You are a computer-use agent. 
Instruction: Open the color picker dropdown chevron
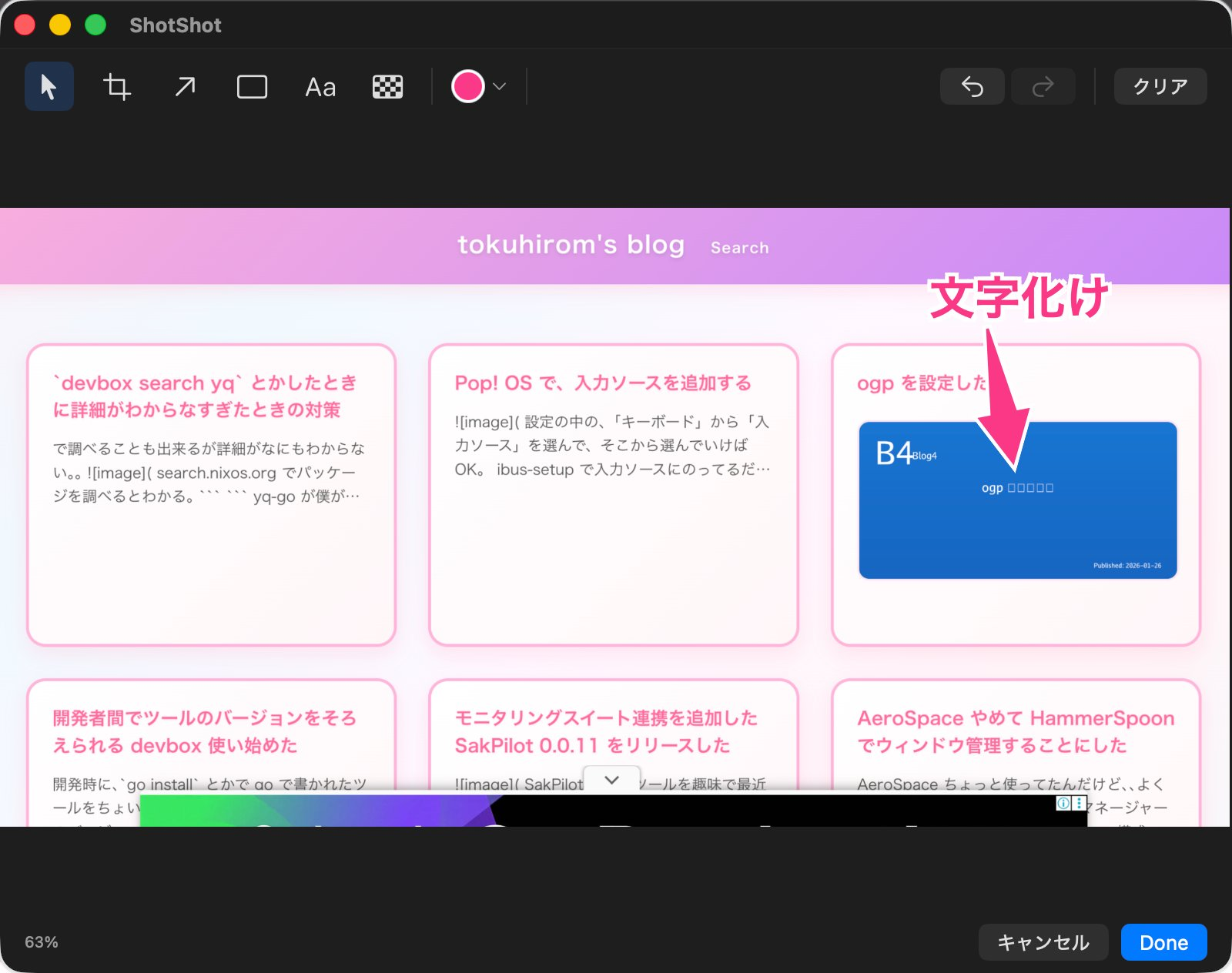click(500, 86)
